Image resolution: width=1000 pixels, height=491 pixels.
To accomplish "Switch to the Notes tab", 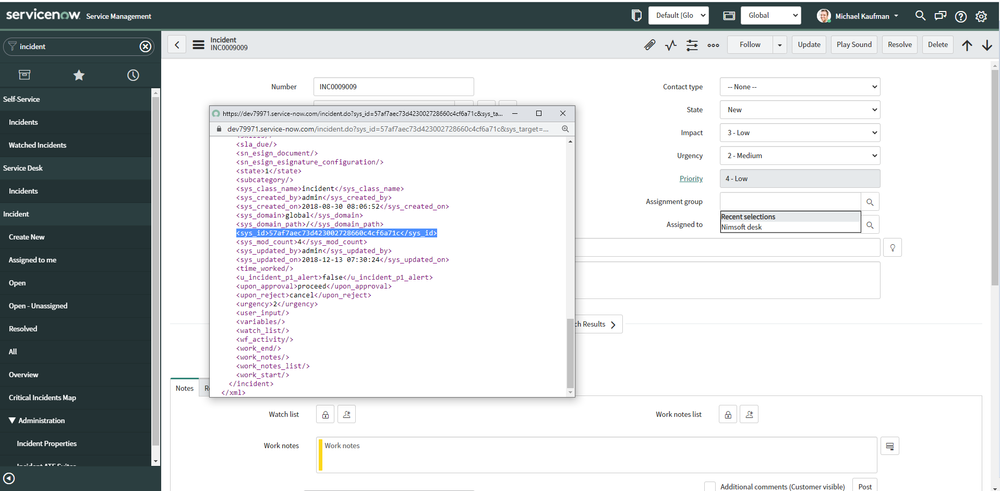I will 185,388.
